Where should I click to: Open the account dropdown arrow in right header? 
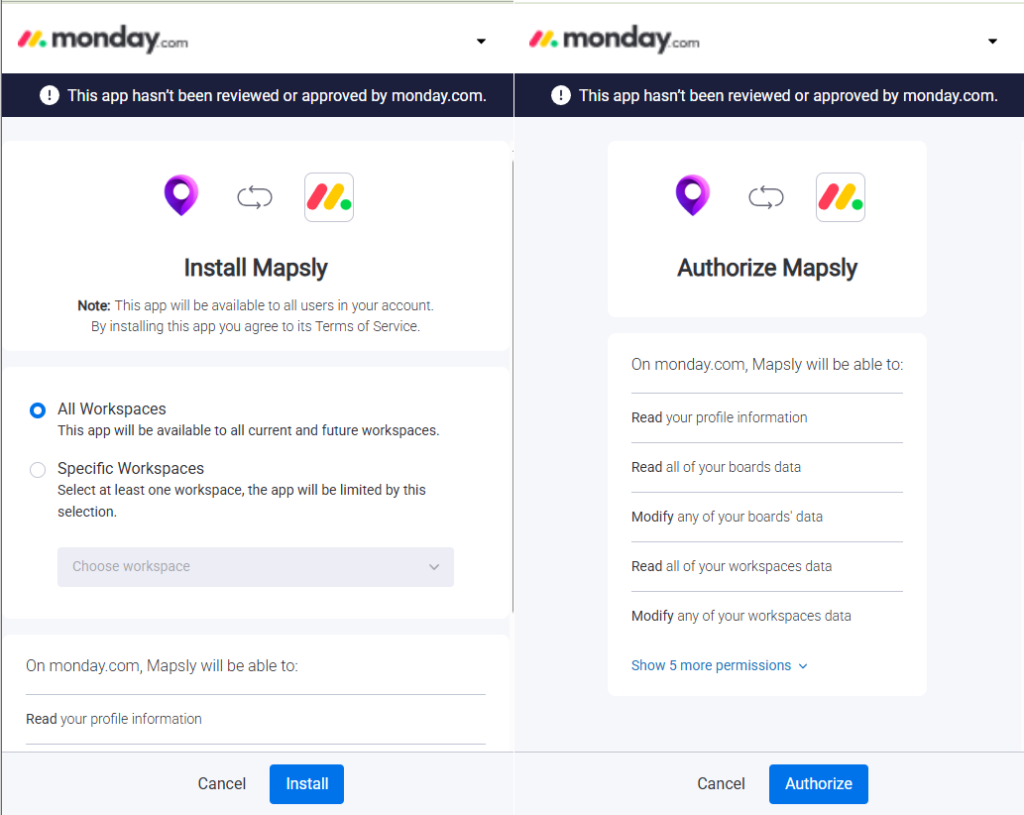coord(993,41)
